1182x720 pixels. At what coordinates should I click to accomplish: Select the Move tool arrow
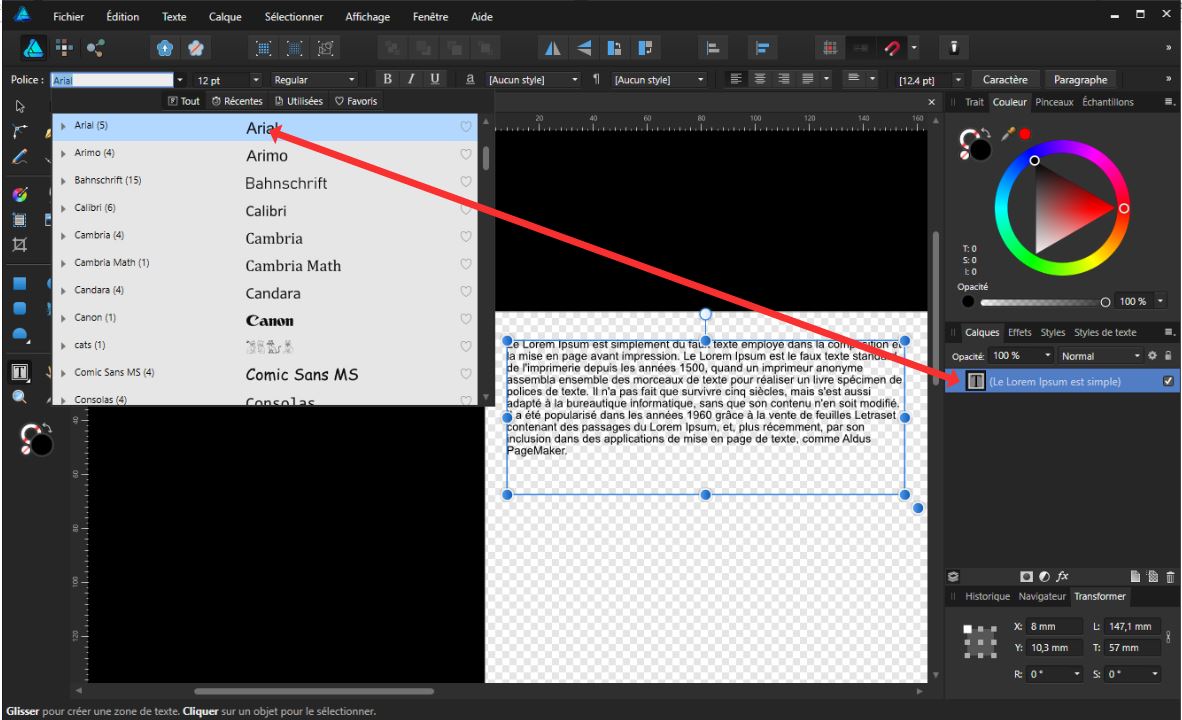coord(20,106)
